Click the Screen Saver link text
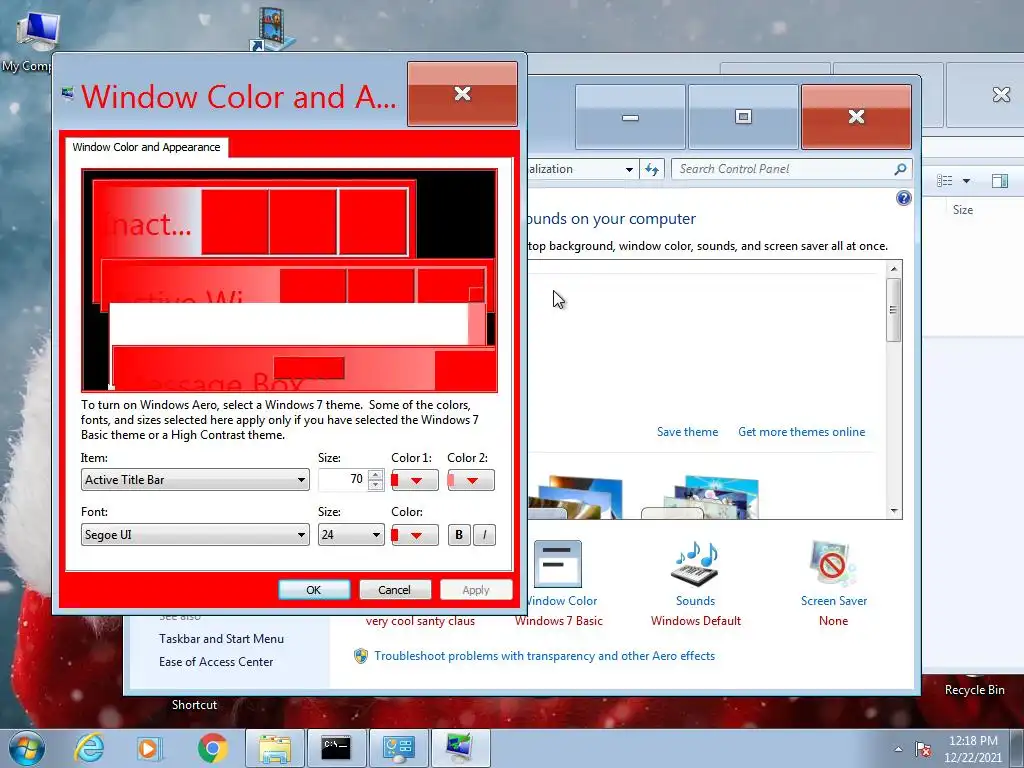The image size is (1024, 768). click(834, 601)
